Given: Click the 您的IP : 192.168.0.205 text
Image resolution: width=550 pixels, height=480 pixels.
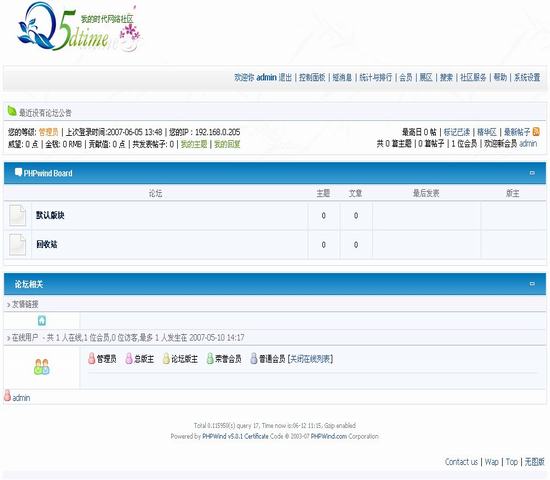Looking at the screenshot, I should click(204, 132).
